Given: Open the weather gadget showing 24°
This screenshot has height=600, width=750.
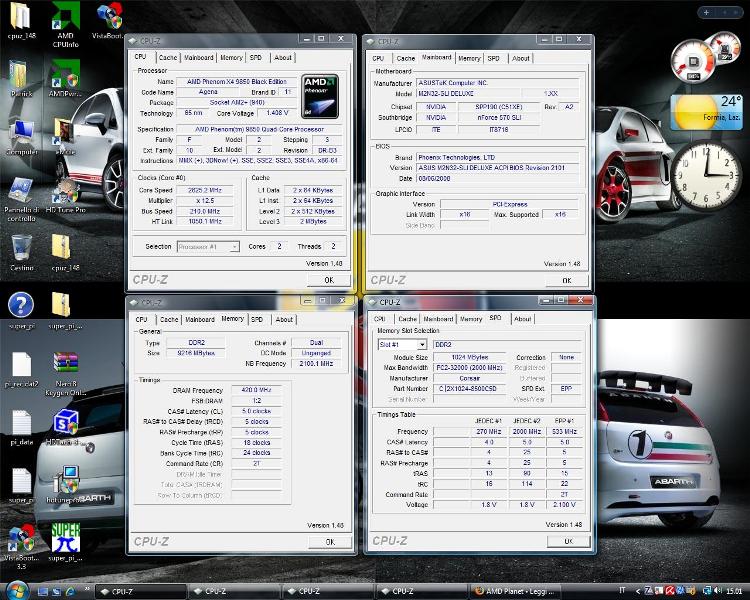Looking at the screenshot, I should tap(706, 112).
